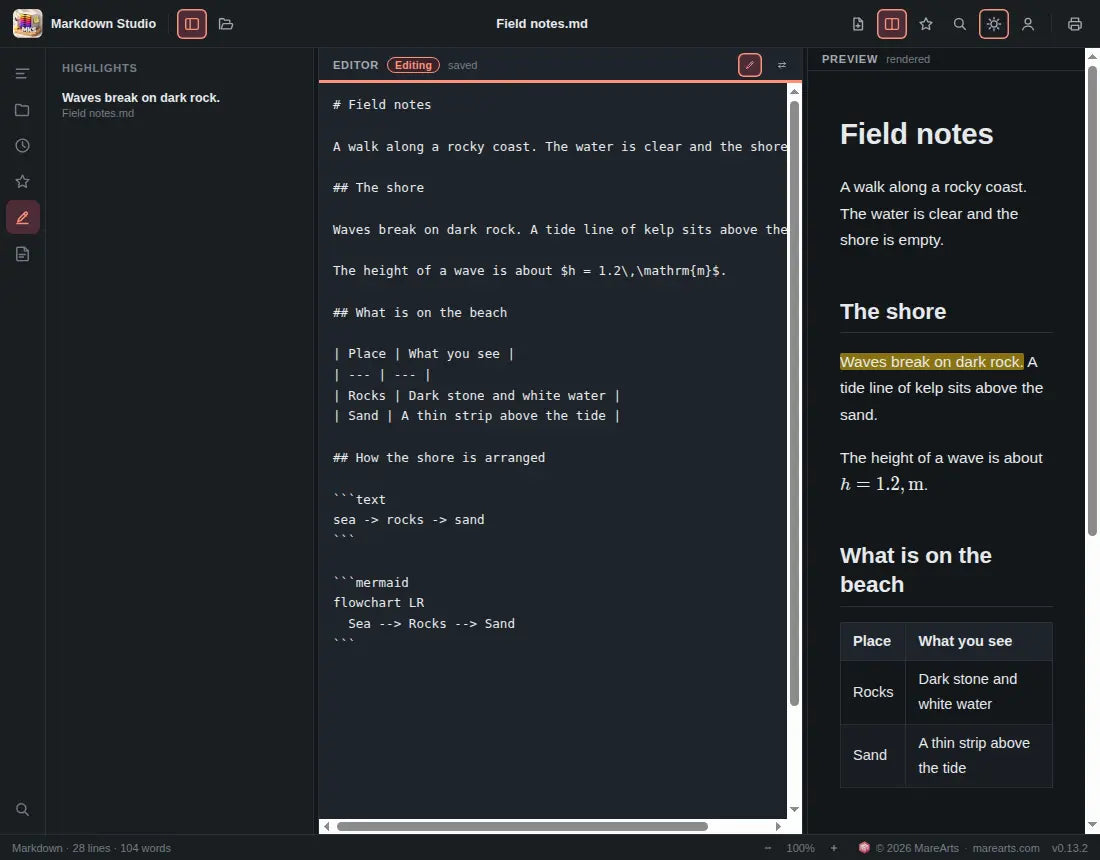The image size is (1100, 860).
Task: Toggle the editor pencil edit button
Action: tap(750, 65)
